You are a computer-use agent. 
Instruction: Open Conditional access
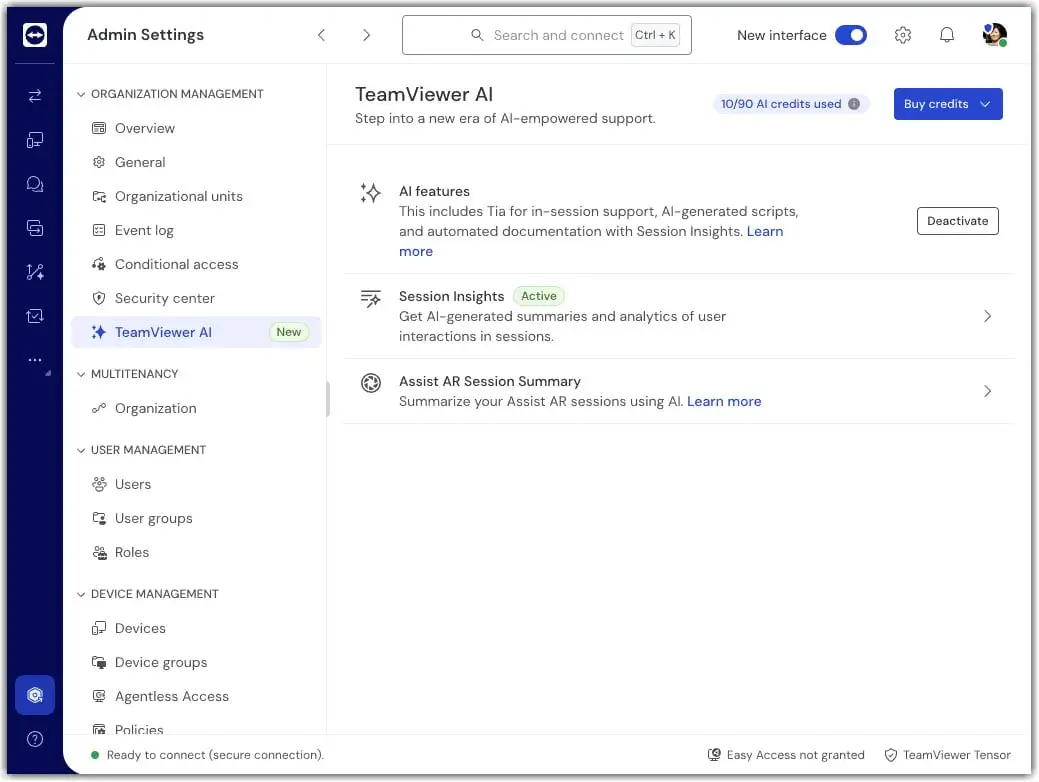point(196,264)
